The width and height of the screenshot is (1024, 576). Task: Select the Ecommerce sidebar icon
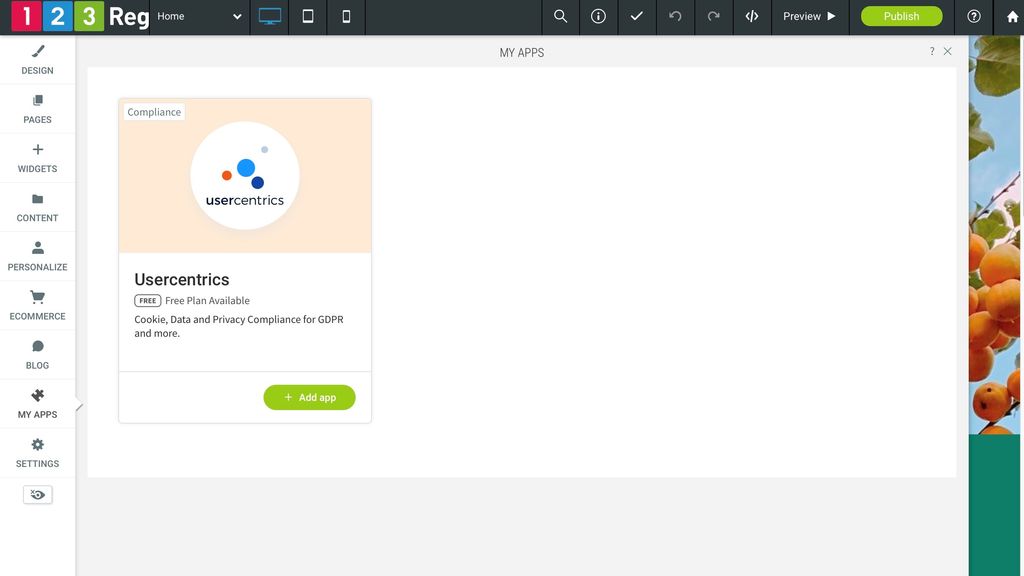coord(37,305)
